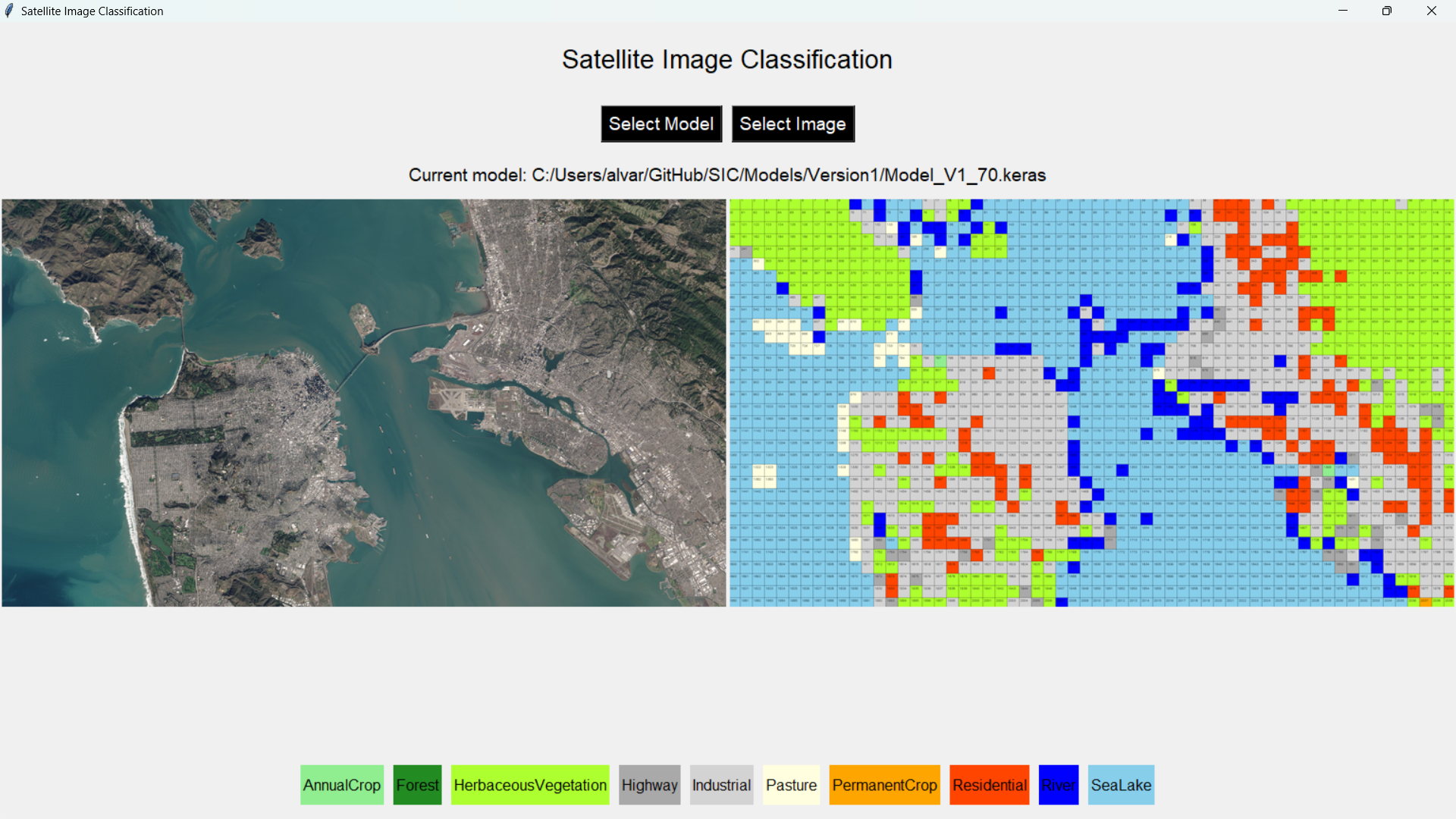1456x819 pixels.
Task: Click the Satellite Image Classification heading
Action: pos(726,59)
